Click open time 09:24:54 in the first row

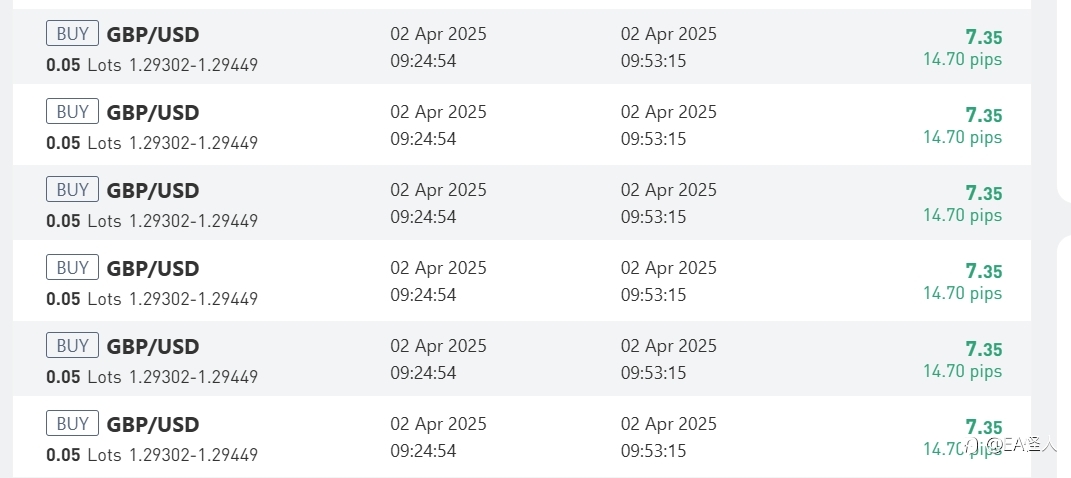(423, 61)
